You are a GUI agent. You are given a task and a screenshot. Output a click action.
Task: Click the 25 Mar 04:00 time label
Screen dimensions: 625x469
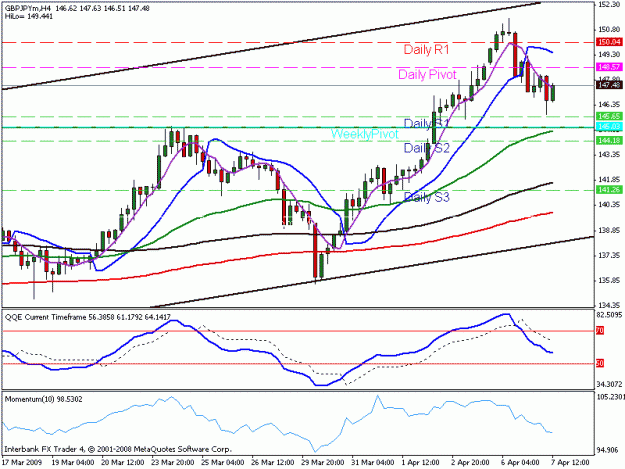pos(223,463)
